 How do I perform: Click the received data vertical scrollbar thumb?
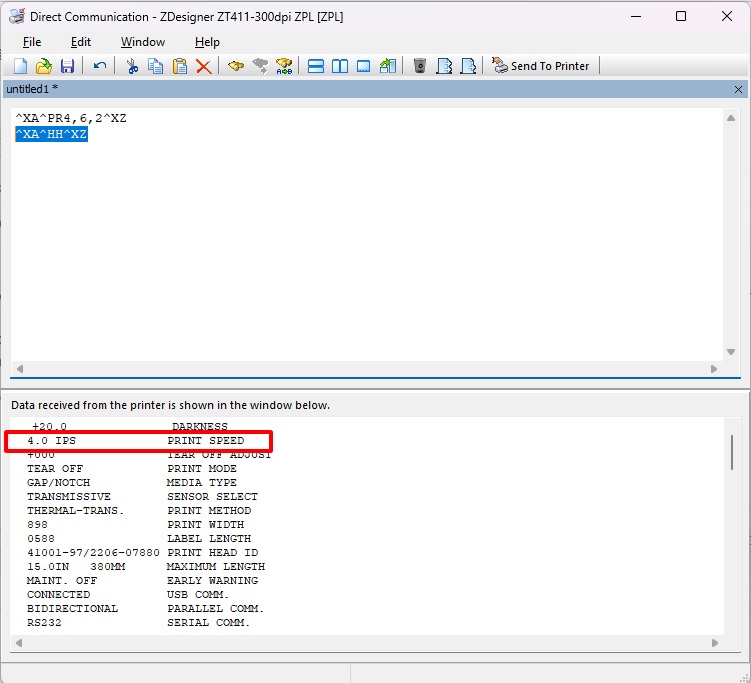tap(732, 451)
